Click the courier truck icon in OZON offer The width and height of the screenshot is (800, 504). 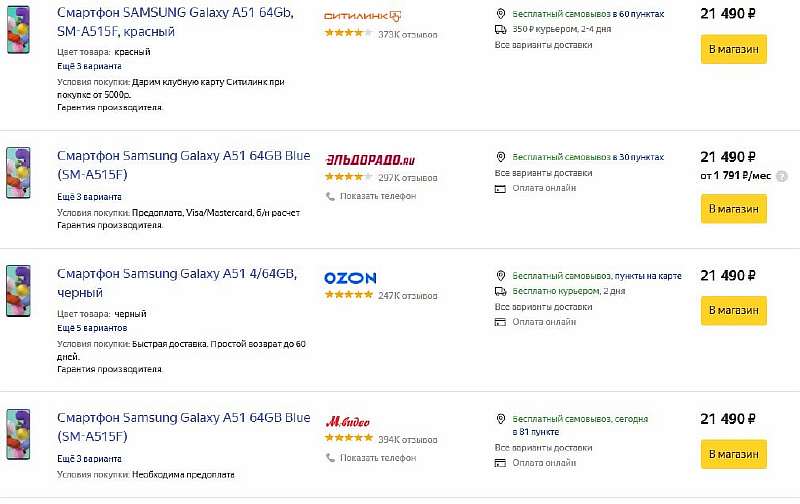[501, 291]
